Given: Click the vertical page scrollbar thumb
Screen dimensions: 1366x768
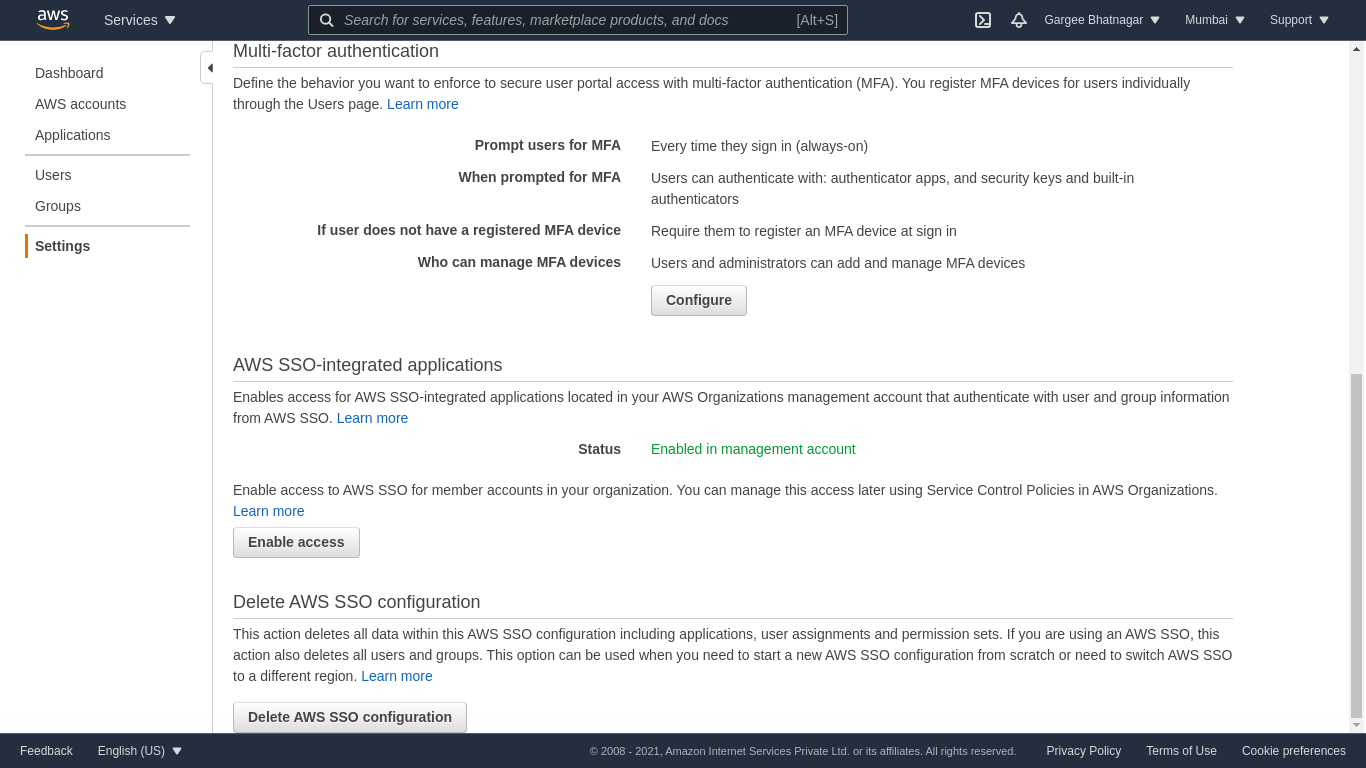Looking at the screenshot, I should click(x=1356, y=546).
